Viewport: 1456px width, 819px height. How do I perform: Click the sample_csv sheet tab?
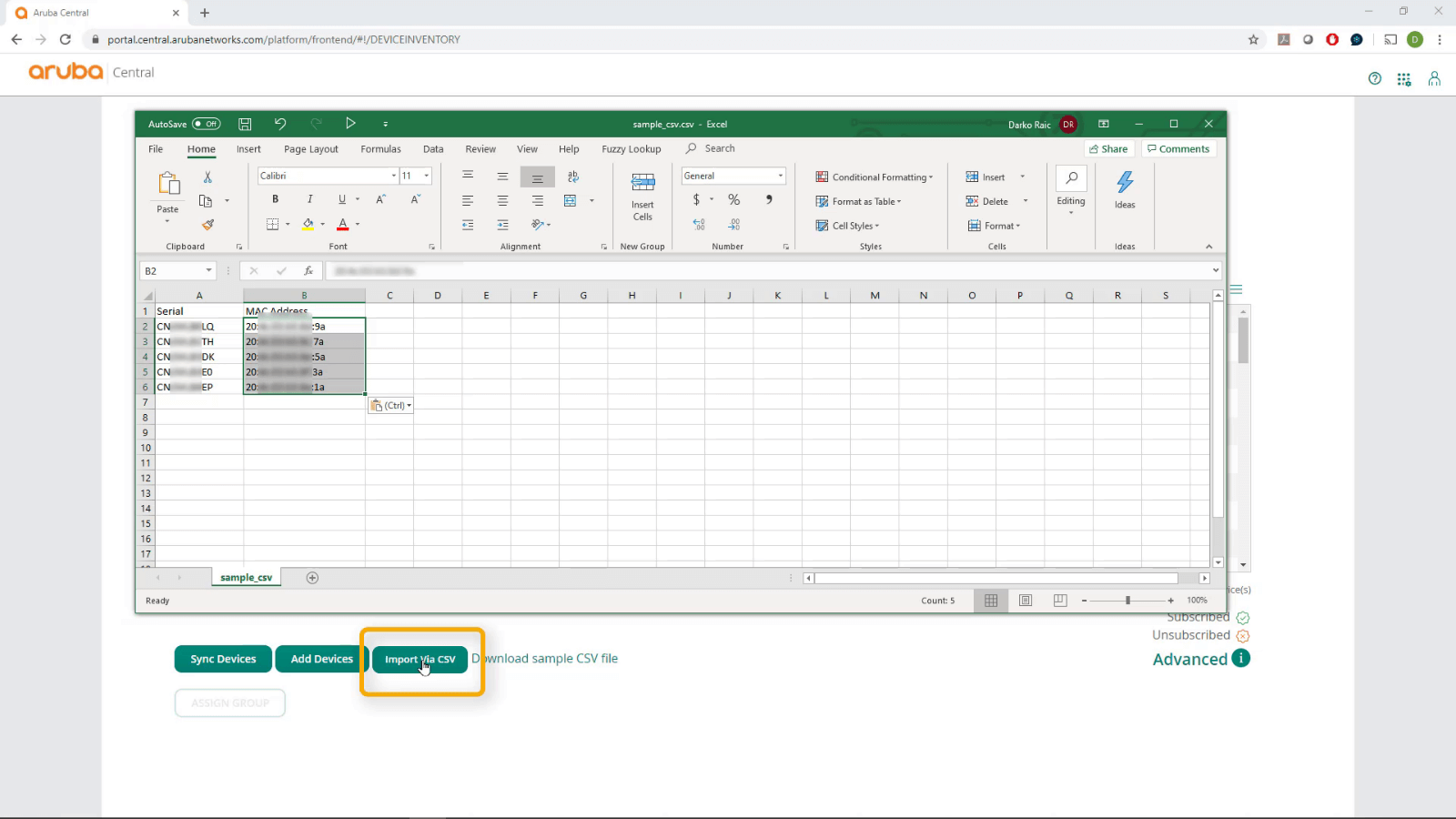(x=246, y=578)
